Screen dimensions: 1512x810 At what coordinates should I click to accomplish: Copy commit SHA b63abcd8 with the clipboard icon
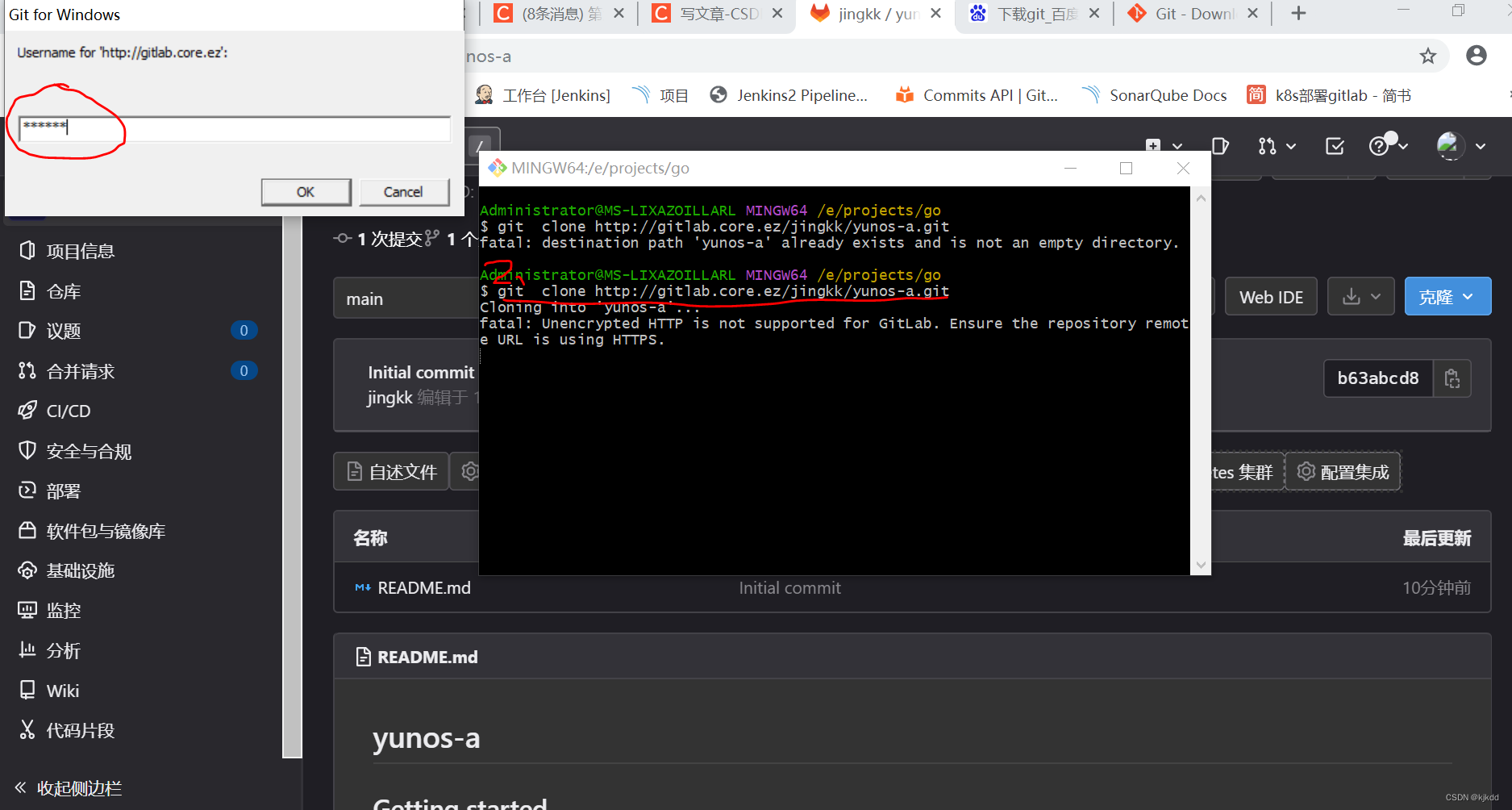point(1452,378)
